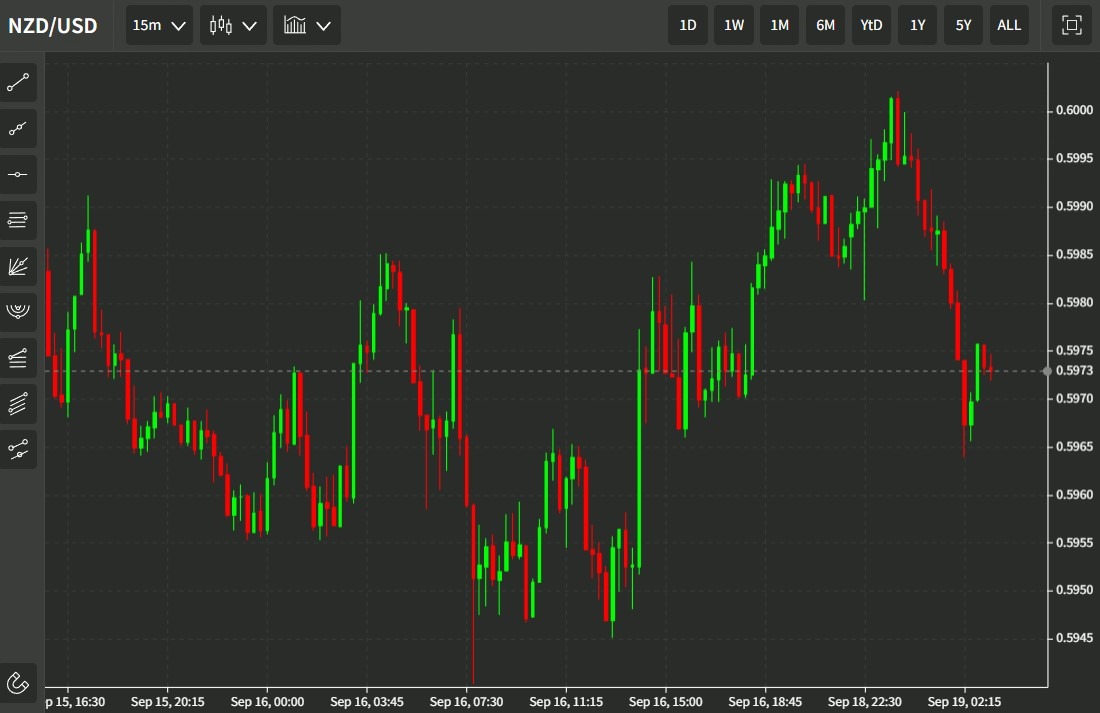This screenshot has height=713, width=1100.
Task: Set chart range to 1M
Action: pyautogui.click(x=779, y=25)
